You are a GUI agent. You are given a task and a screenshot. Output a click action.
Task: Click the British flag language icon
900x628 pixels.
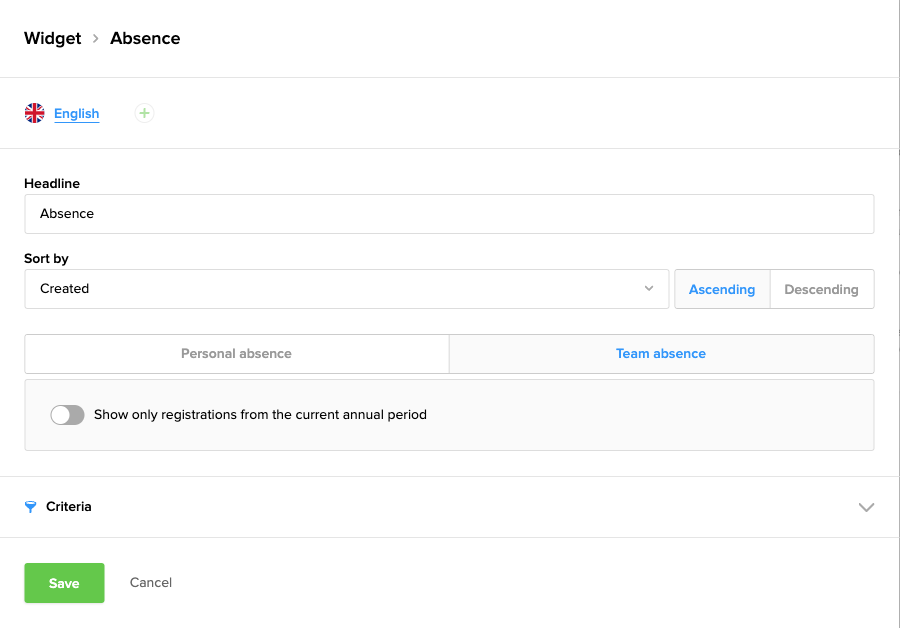35,113
